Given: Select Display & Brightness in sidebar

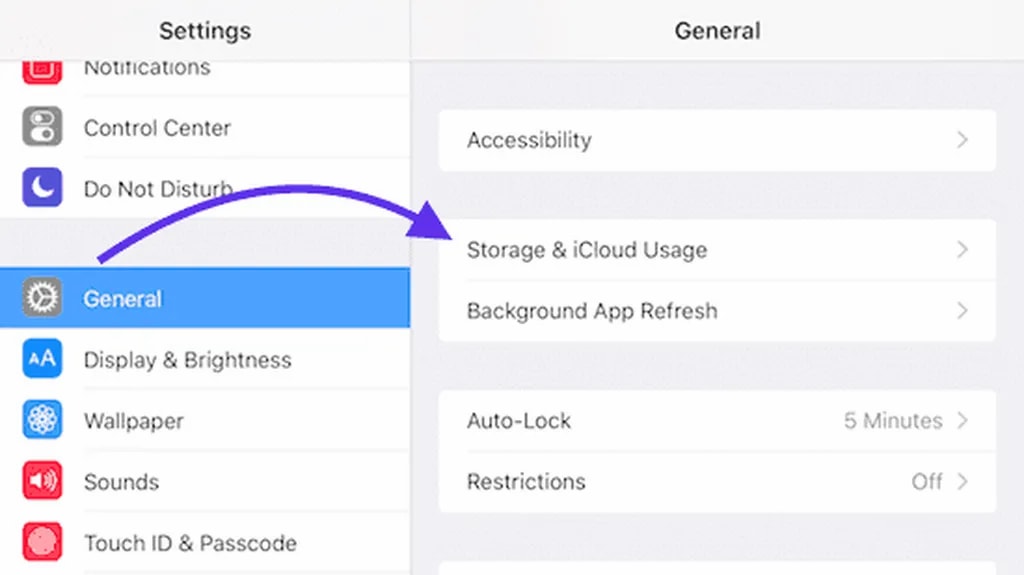Looking at the screenshot, I should coord(187,360).
